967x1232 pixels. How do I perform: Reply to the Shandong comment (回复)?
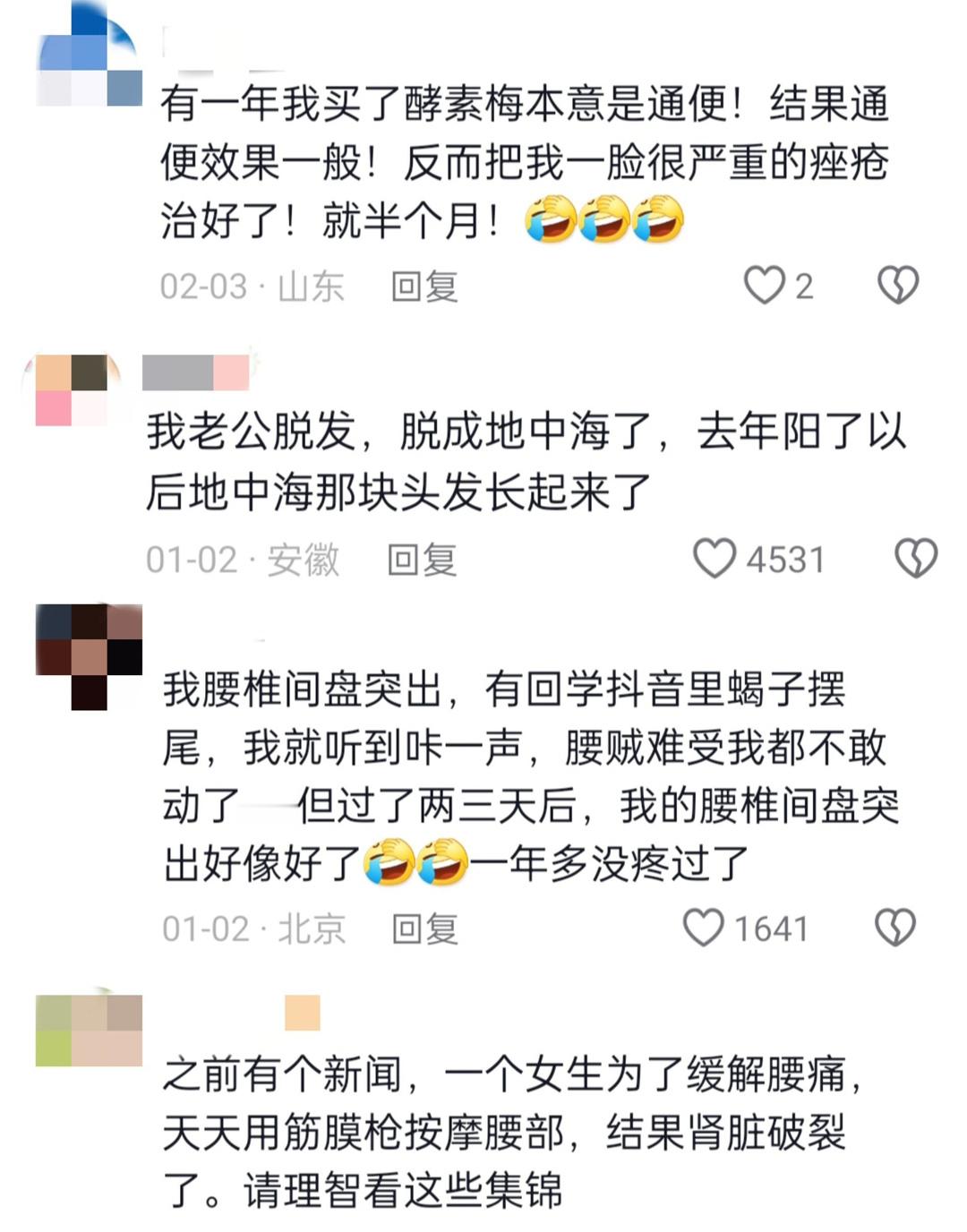(x=424, y=287)
